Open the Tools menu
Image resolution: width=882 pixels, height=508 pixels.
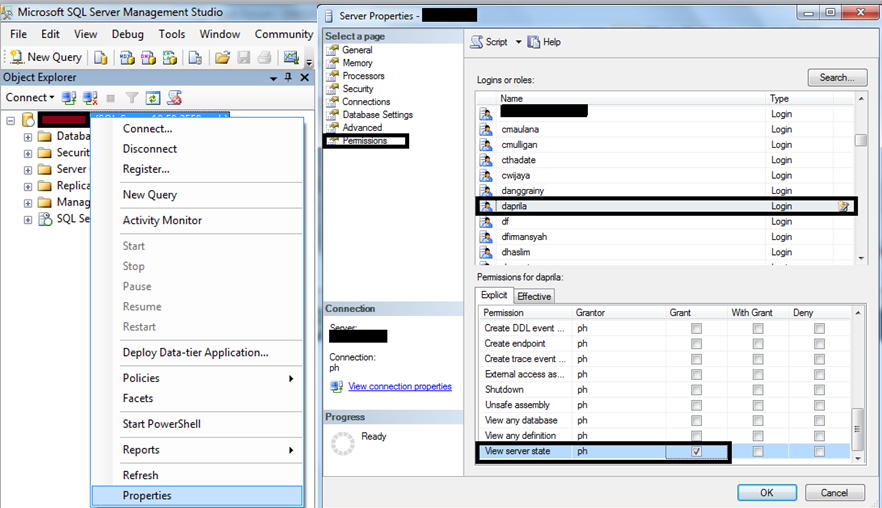tap(172, 34)
